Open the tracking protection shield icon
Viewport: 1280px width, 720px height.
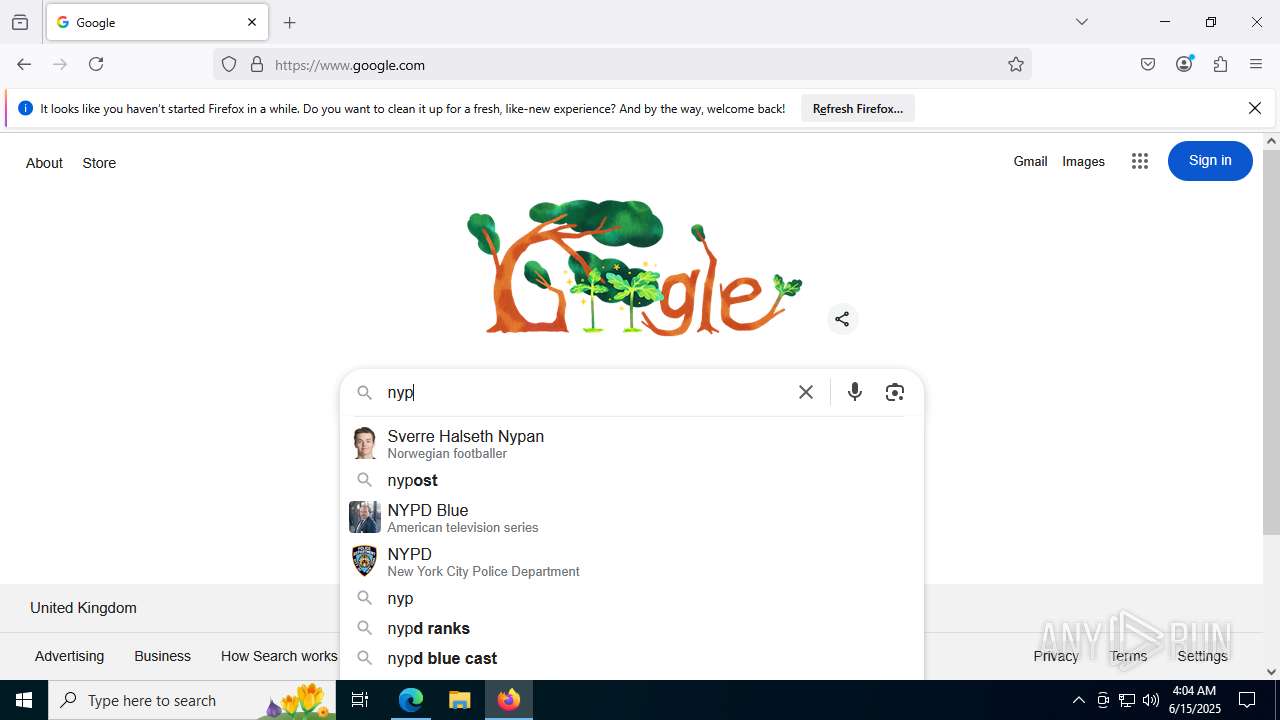pyautogui.click(x=229, y=65)
